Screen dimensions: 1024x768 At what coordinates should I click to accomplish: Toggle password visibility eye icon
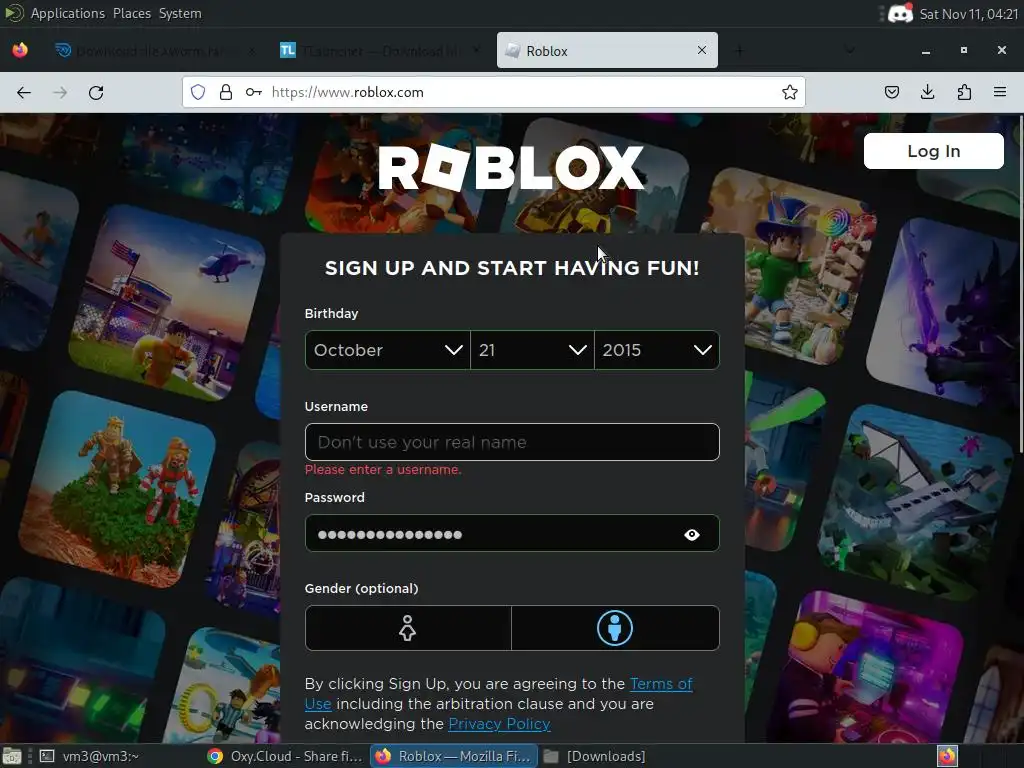(x=692, y=535)
